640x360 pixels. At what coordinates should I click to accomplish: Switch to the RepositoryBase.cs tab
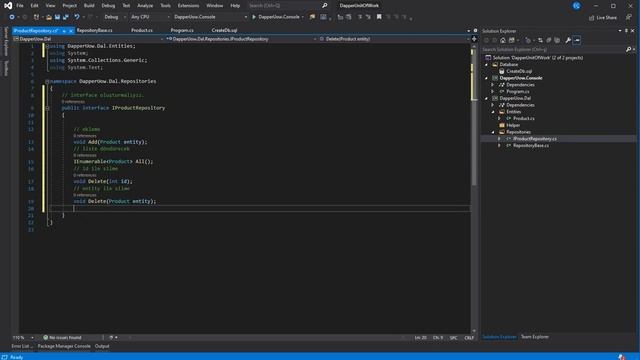(94, 31)
